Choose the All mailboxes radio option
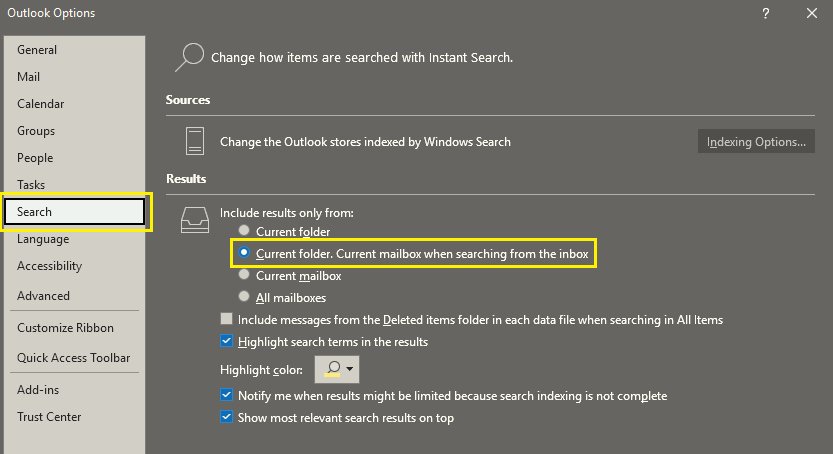The image size is (833, 454). point(244,296)
